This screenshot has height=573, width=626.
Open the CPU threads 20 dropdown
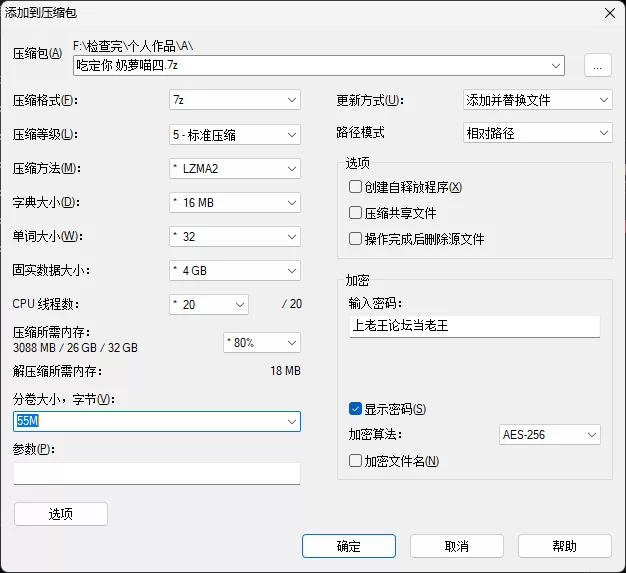tap(209, 304)
